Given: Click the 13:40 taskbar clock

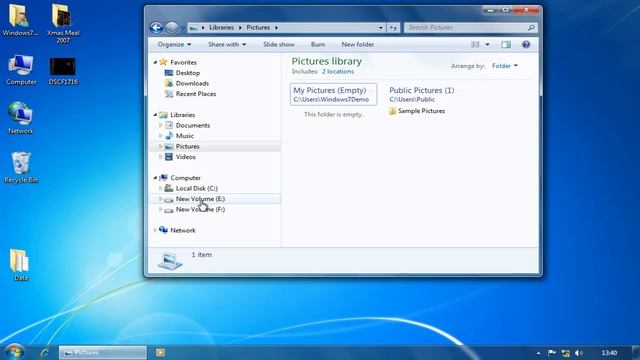Looking at the screenshot, I should (x=609, y=353).
